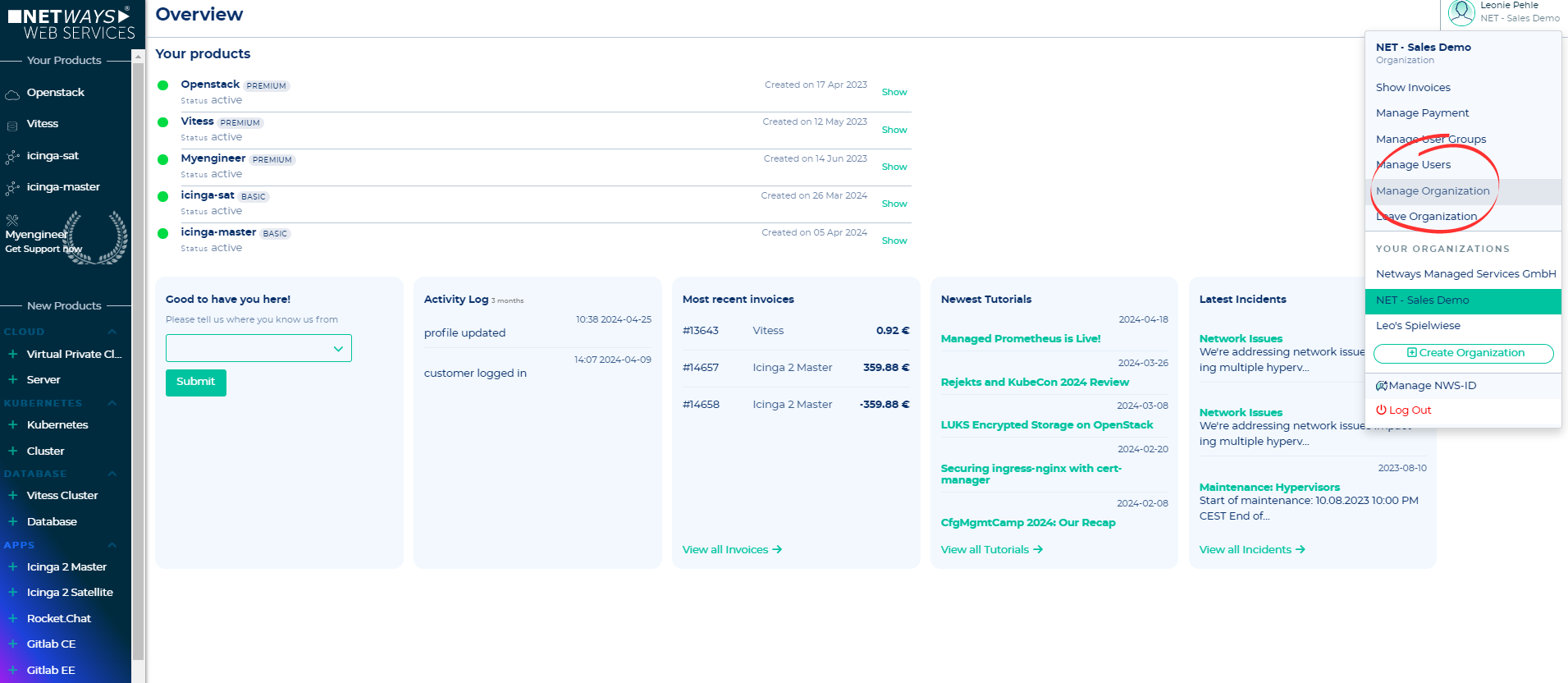The height and width of the screenshot is (683, 1568).
Task: Click the plus icon beside Kubernetes
Action: pos(13,424)
